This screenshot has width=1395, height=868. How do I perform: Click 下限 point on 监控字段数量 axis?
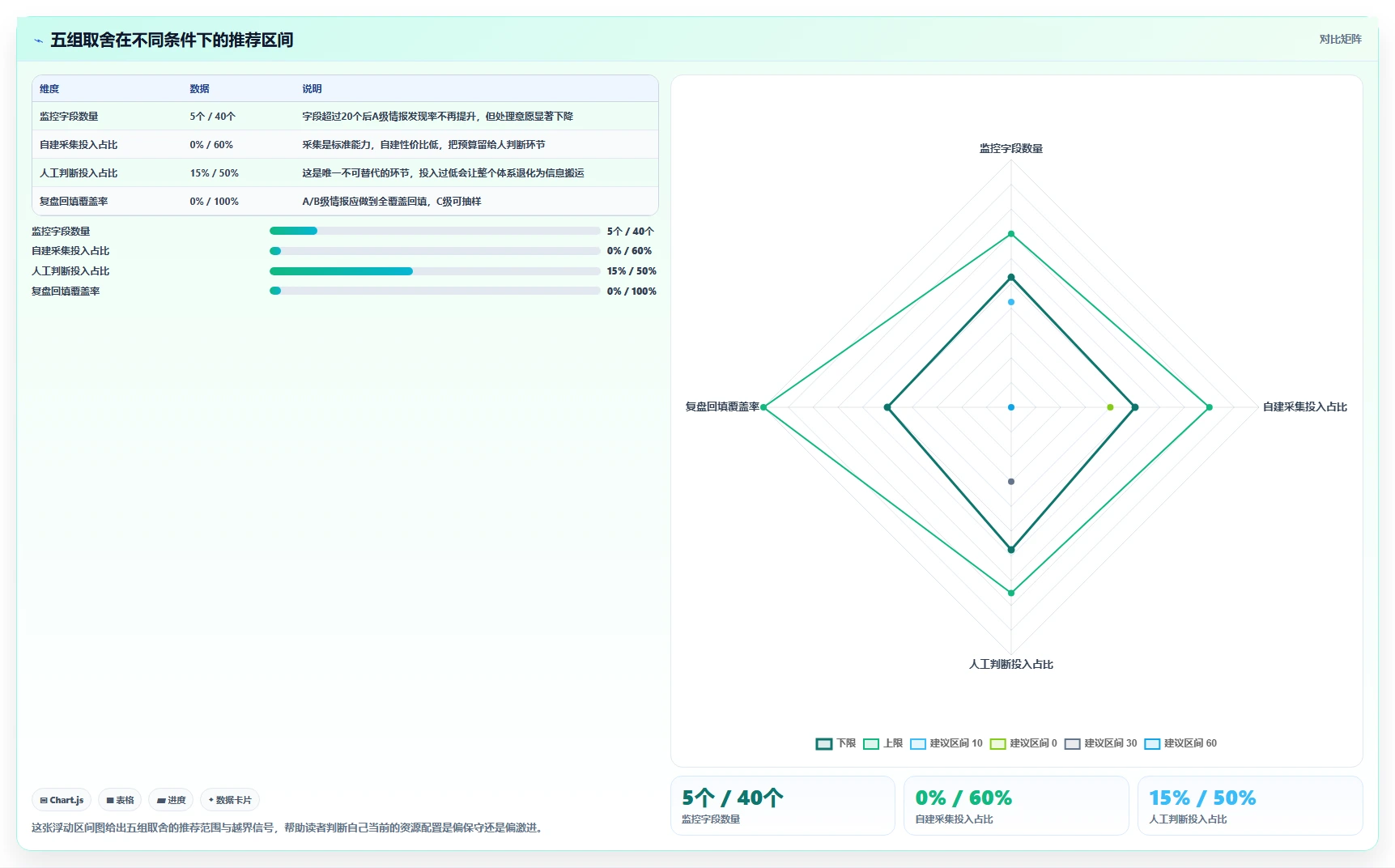(x=1011, y=278)
